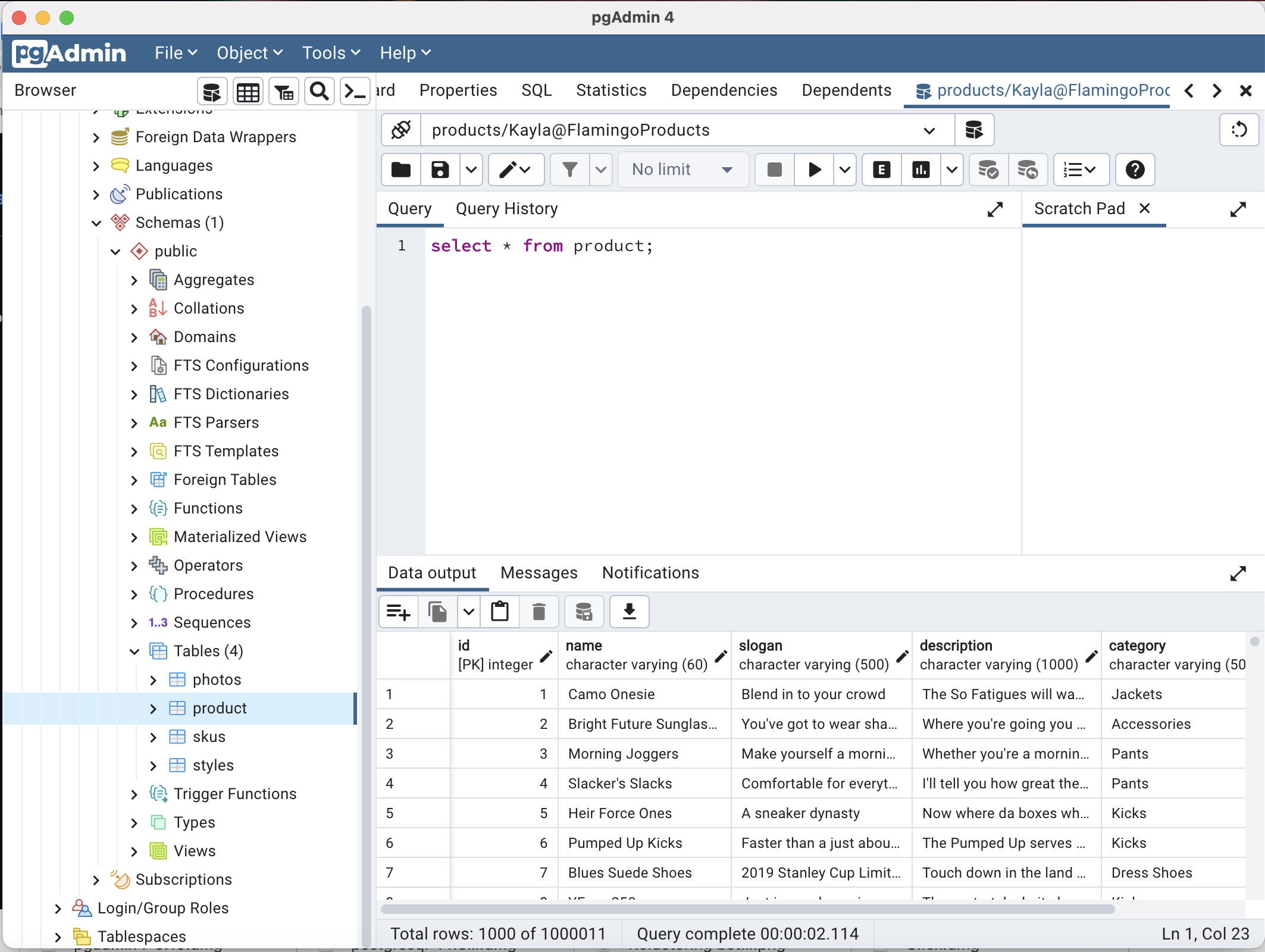Open the PSQL tool in Browser toolbar

point(355,92)
